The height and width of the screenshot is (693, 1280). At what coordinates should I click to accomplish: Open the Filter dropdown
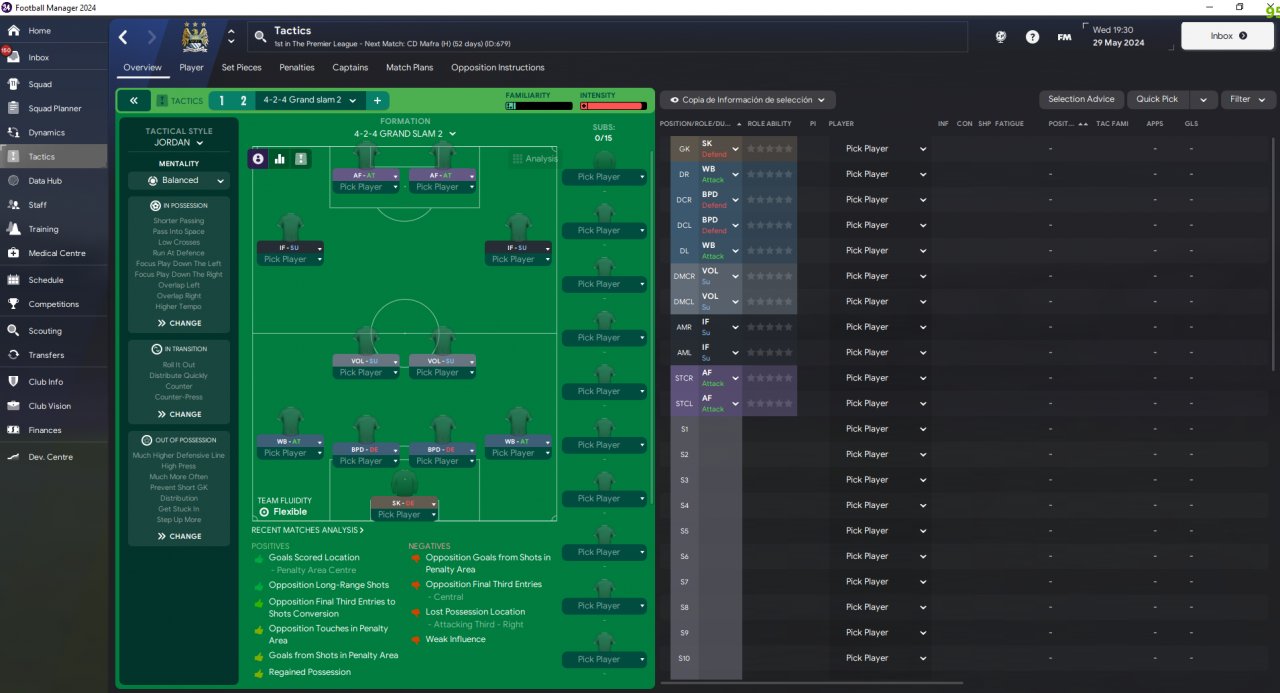click(1249, 99)
